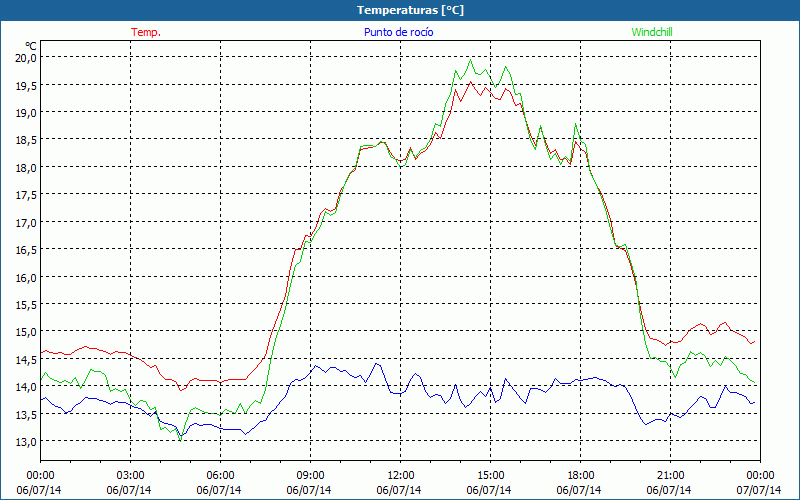Select the green Windchill legend label

652,32
